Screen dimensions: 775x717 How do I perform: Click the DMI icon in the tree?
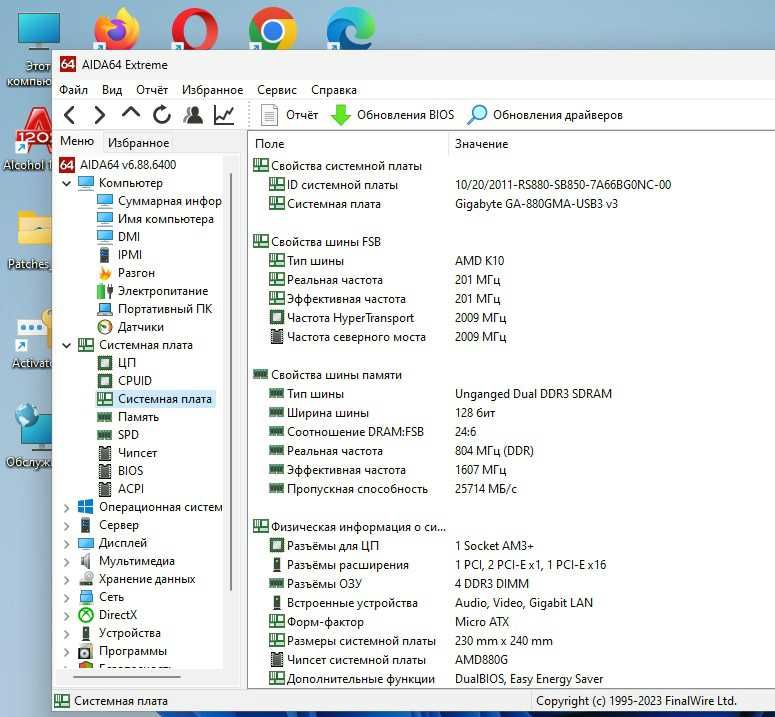tap(105, 237)
